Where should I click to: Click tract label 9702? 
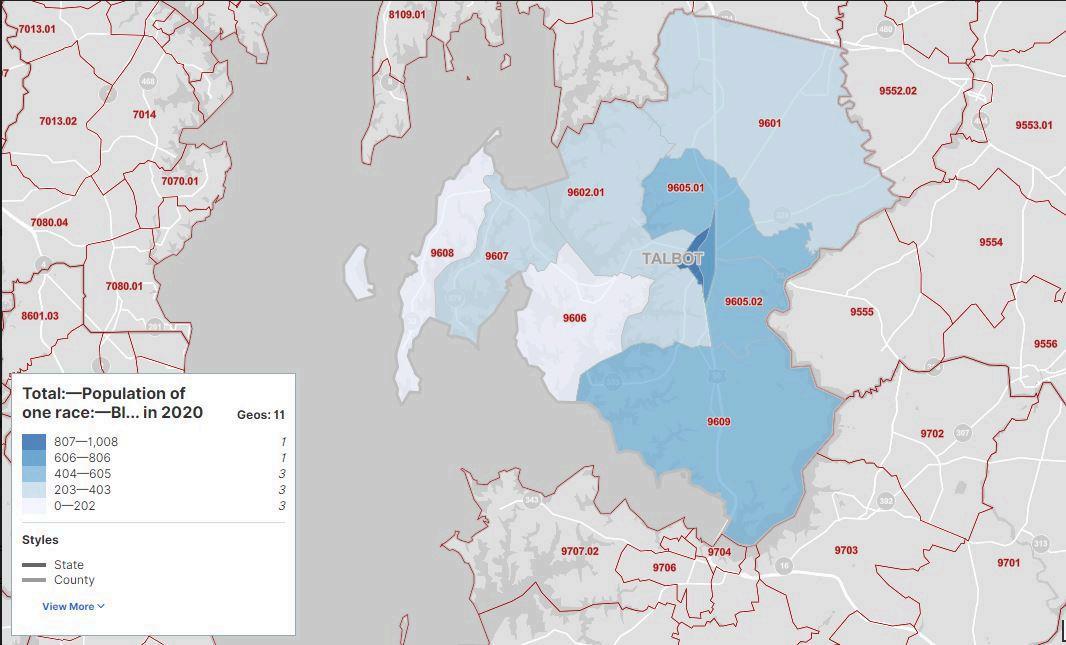pyautogui.click(x=932, y=434)
